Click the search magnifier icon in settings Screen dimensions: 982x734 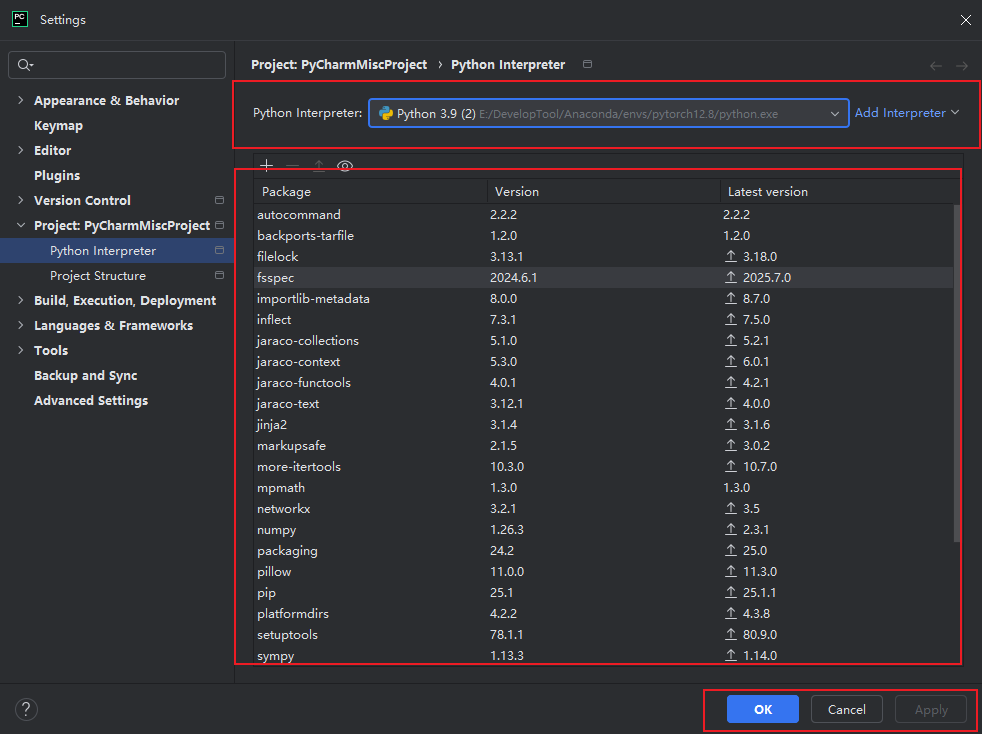[x=25, y=65]
